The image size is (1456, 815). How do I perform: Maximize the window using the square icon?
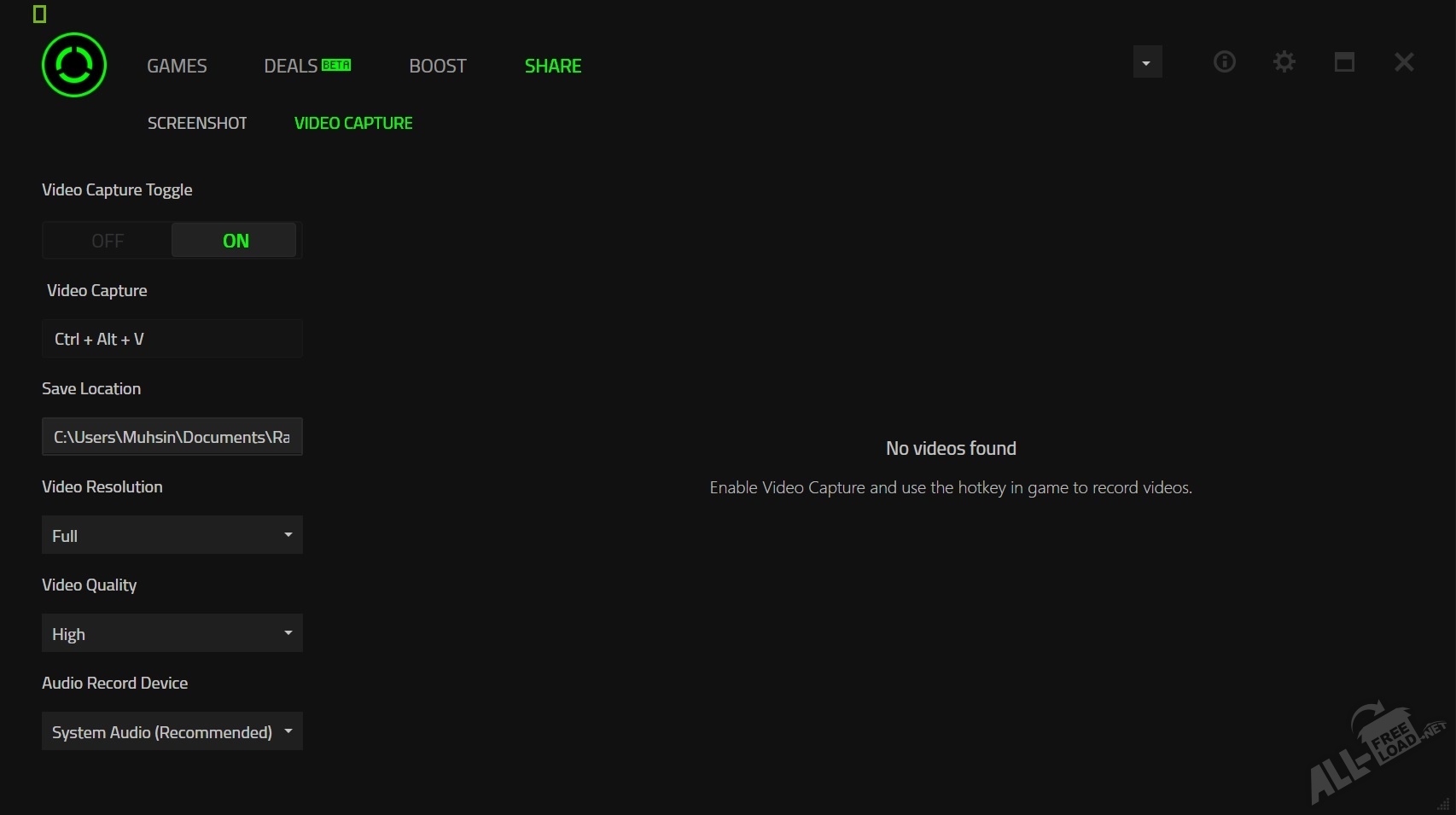click(1344, 61)
